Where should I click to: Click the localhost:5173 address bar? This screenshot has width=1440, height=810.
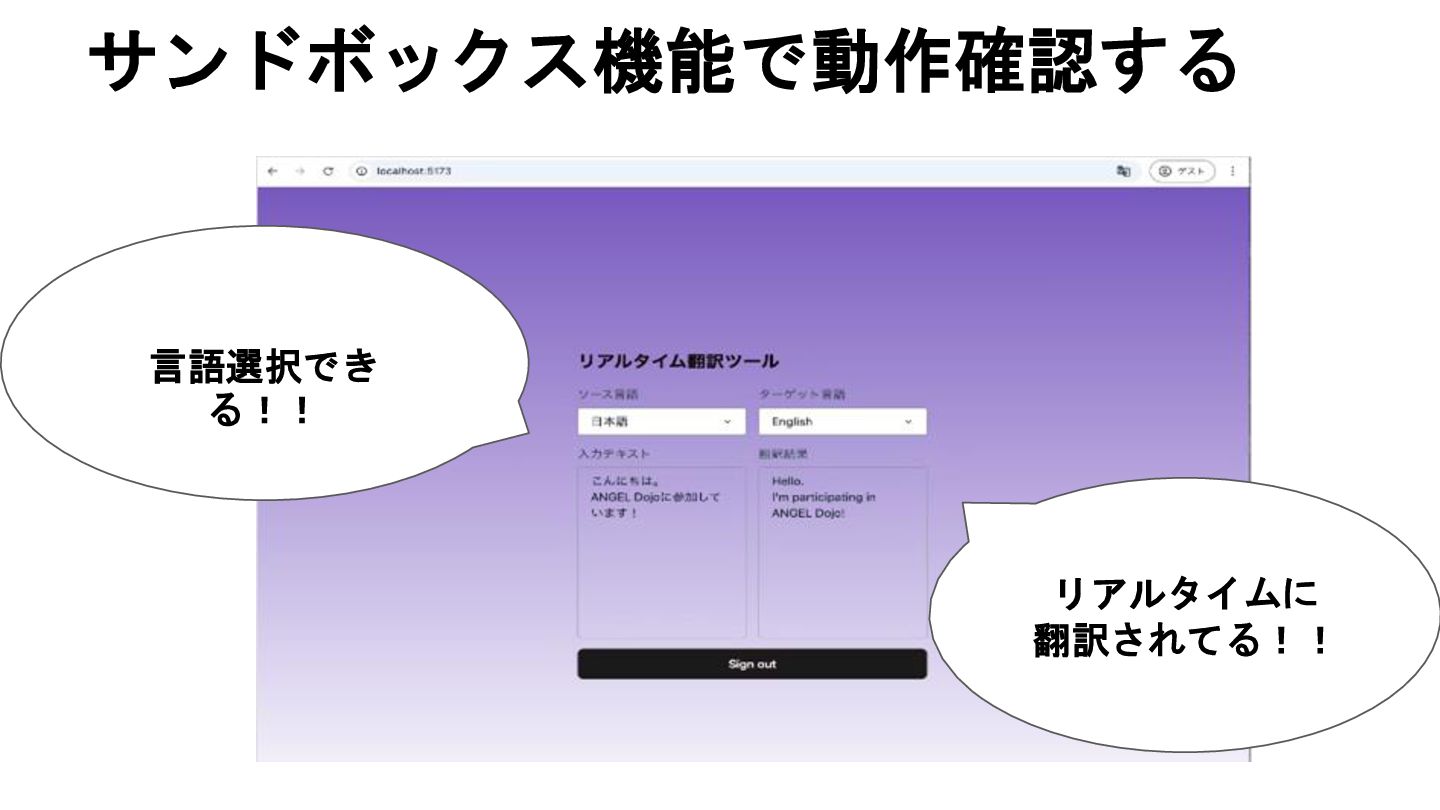728,171
